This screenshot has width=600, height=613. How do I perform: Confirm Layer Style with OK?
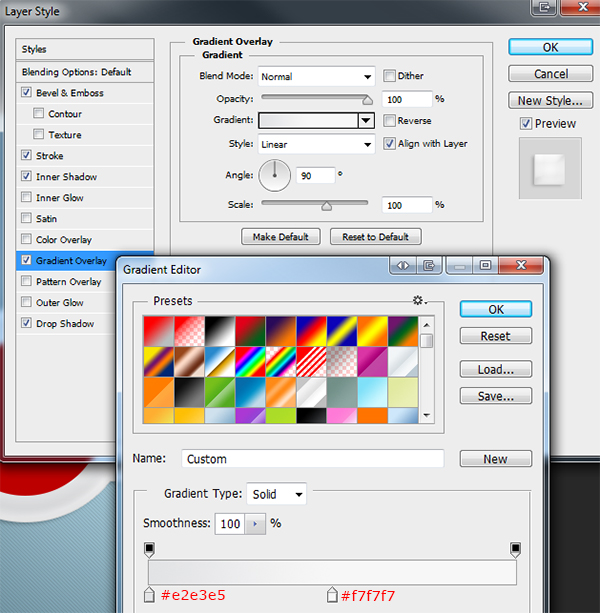tap(550, 47)
